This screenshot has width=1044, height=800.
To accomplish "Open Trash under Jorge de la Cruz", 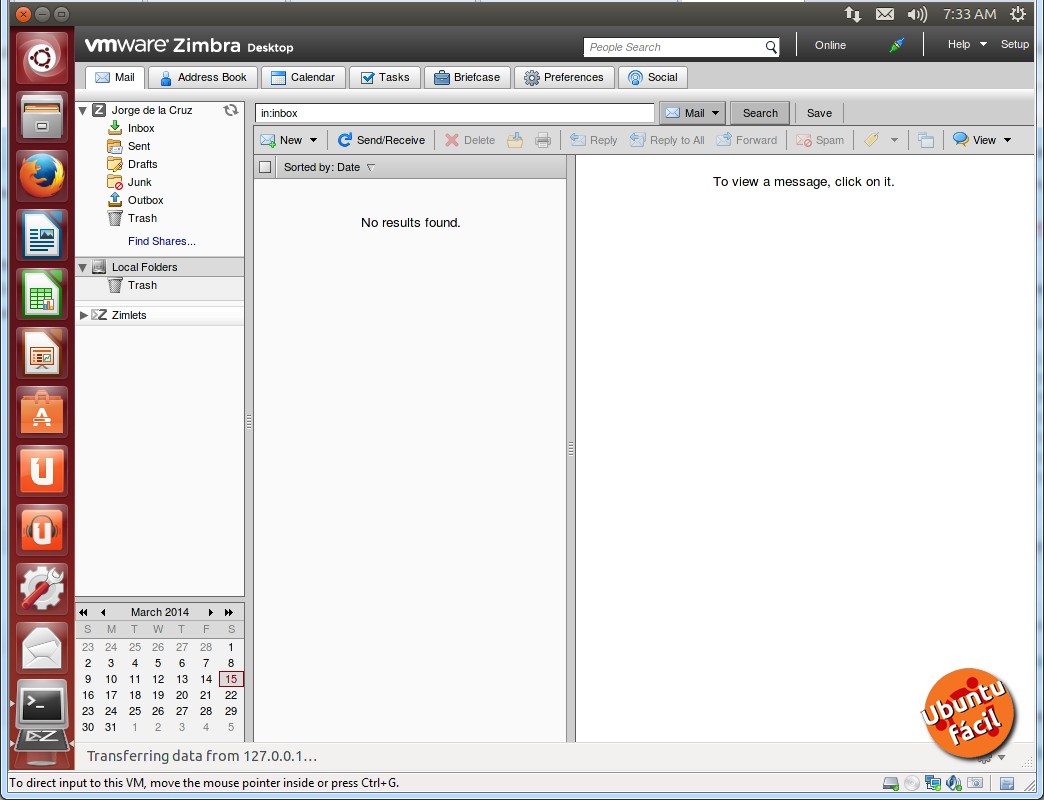I will point(142,218).
